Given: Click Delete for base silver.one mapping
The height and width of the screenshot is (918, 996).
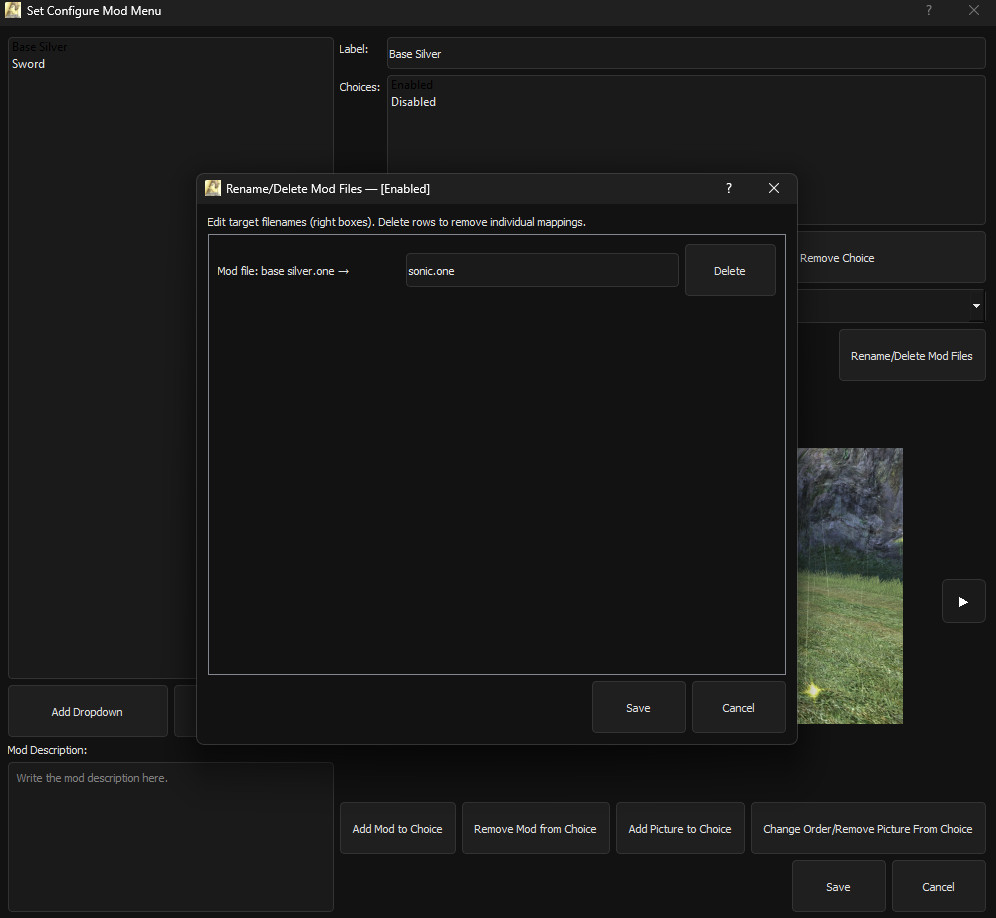Looking at the screenshot, I should (x=730, y=271).
